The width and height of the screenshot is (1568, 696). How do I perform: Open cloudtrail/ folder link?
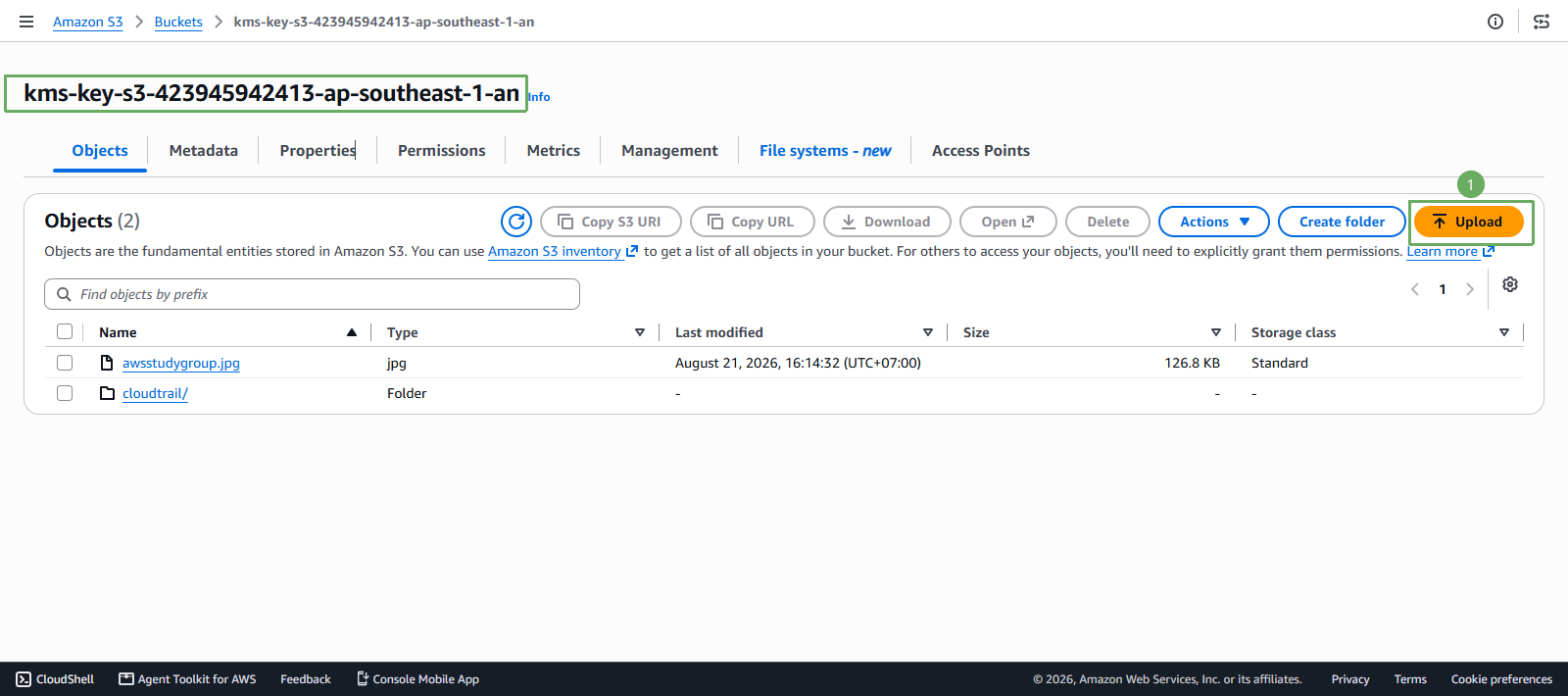pyautogui.click(x=155, y=393)
